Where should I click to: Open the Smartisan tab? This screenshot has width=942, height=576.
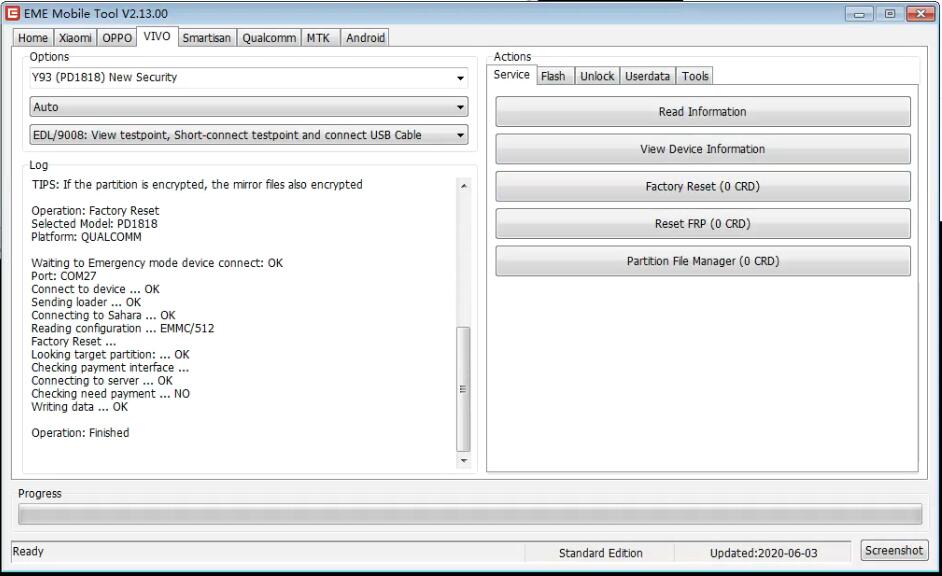pyautogui.click(x=207, y=38)
